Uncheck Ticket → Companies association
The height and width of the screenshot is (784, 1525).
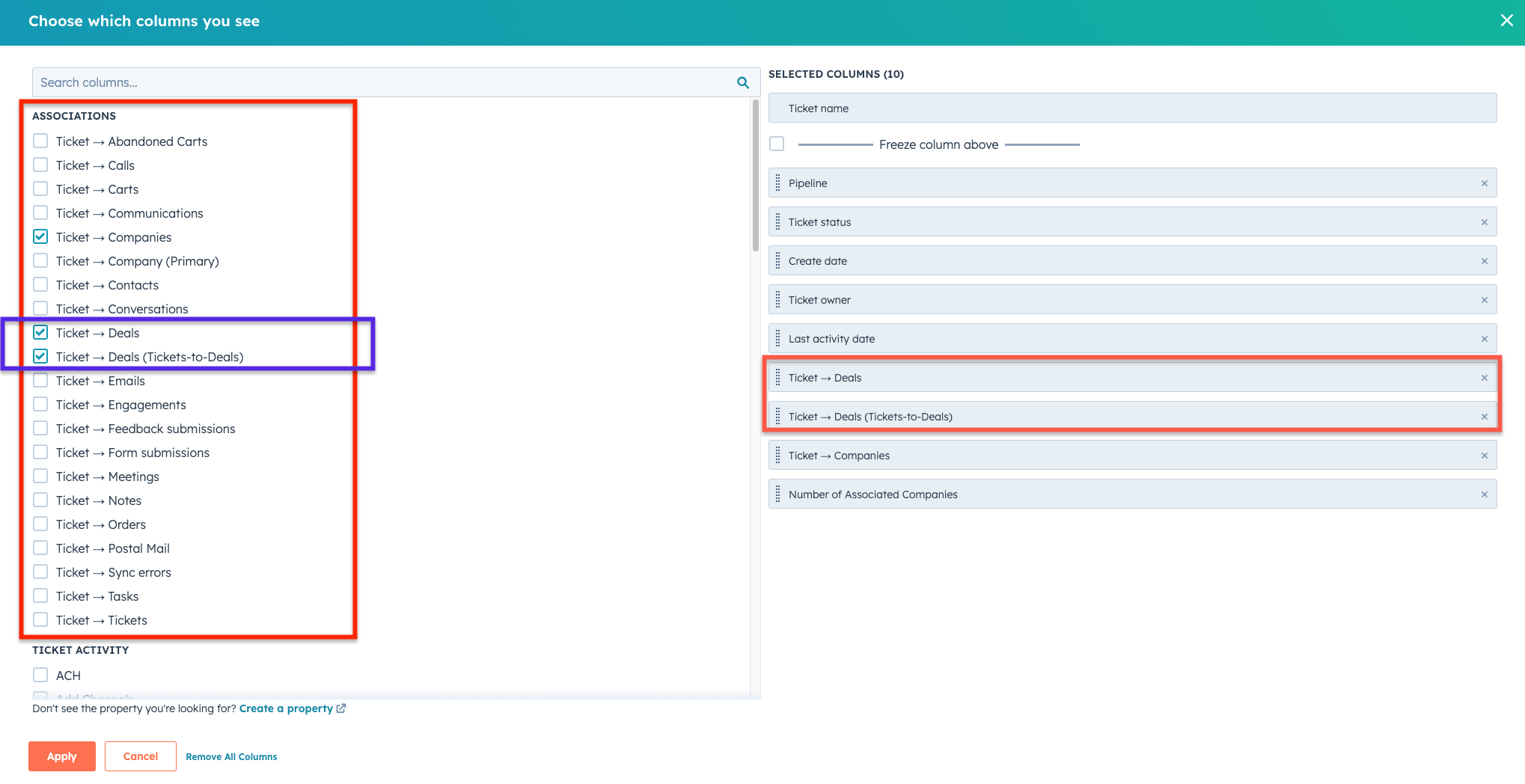[40, 236]
